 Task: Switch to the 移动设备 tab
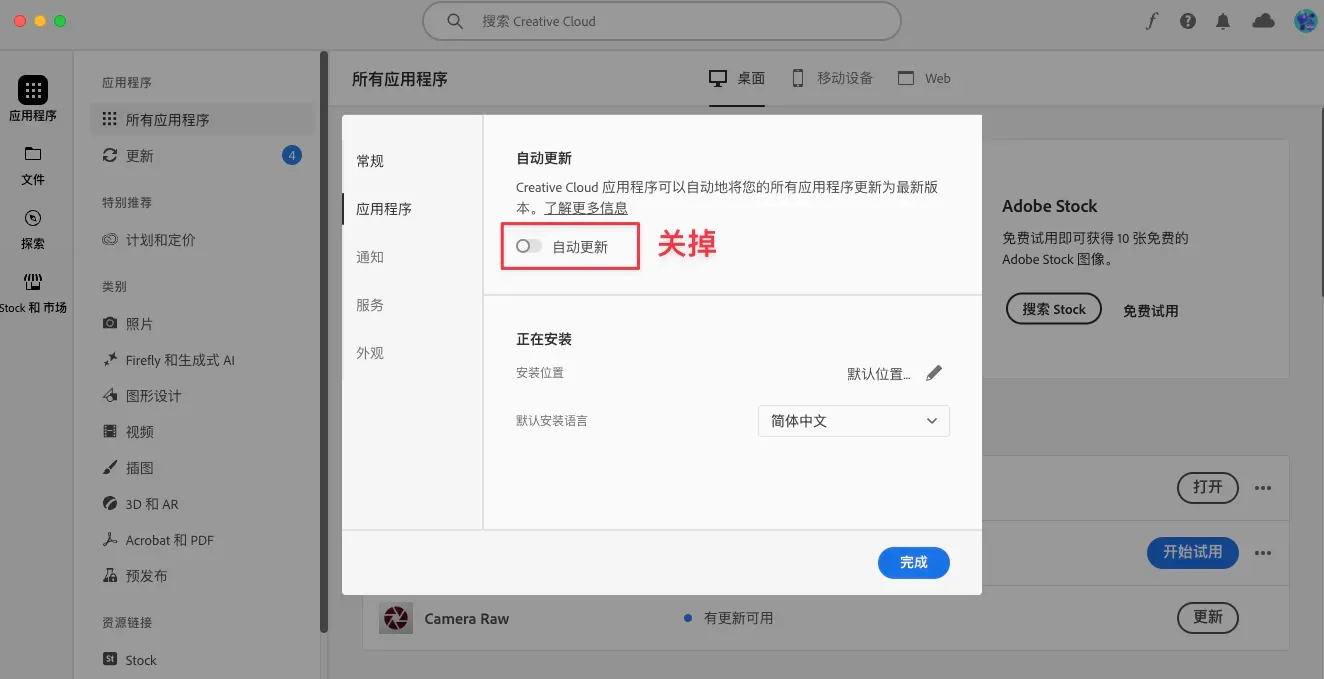pyautogui.click(x=832, y=78)
